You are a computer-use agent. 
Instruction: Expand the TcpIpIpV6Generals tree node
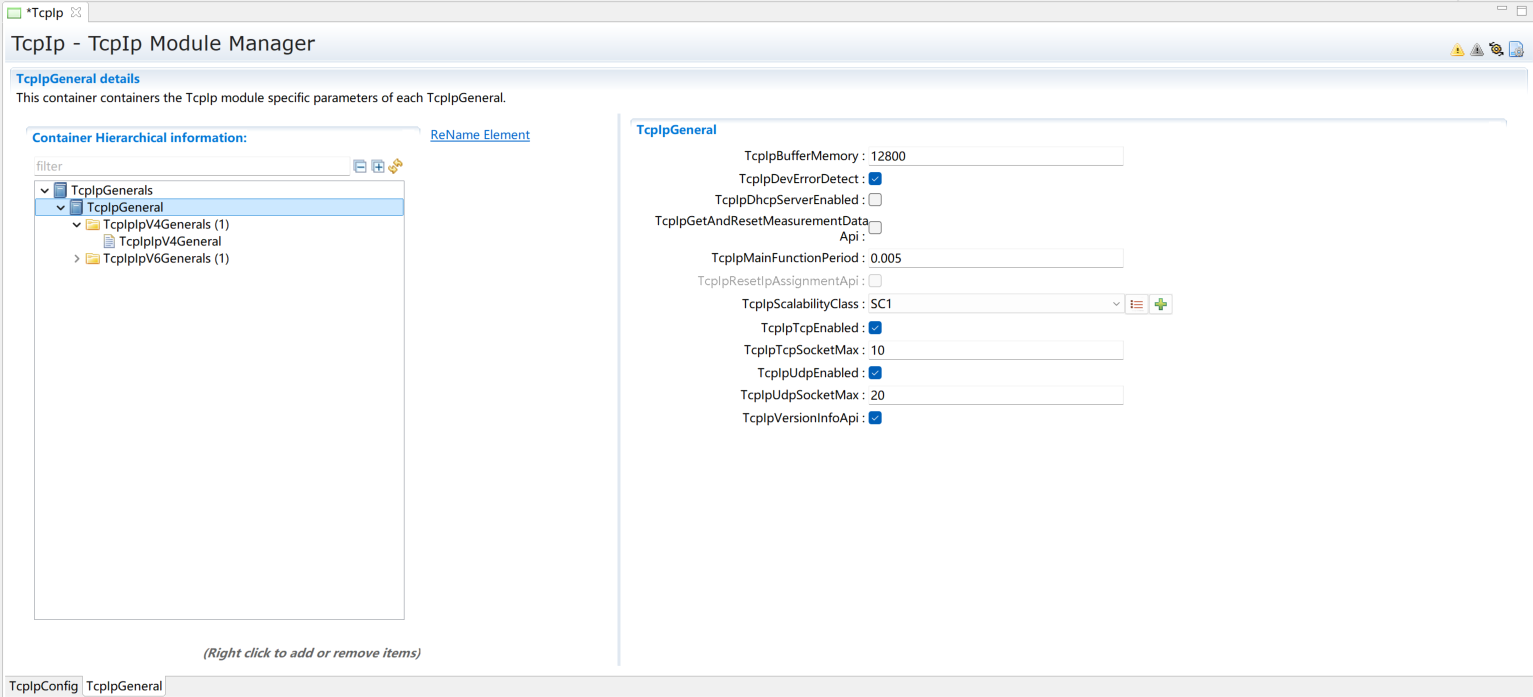[77, 259]
